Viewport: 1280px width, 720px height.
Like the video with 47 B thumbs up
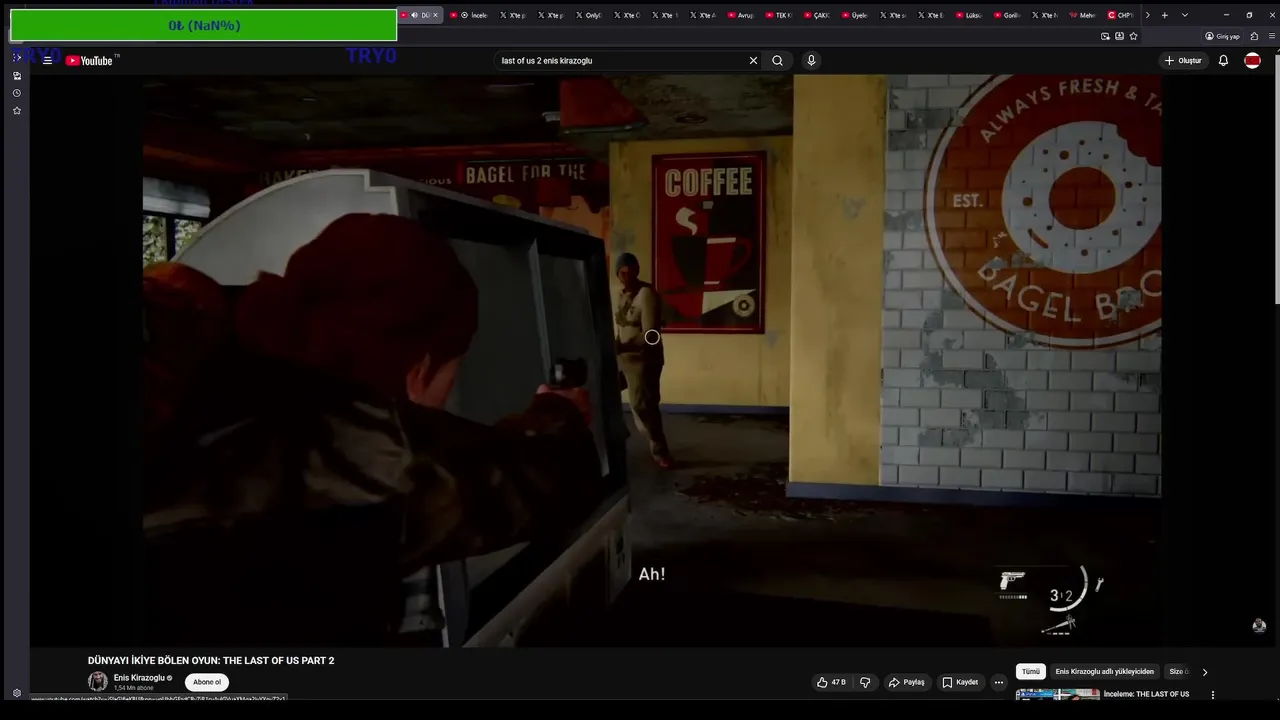(x=831, y=682)
